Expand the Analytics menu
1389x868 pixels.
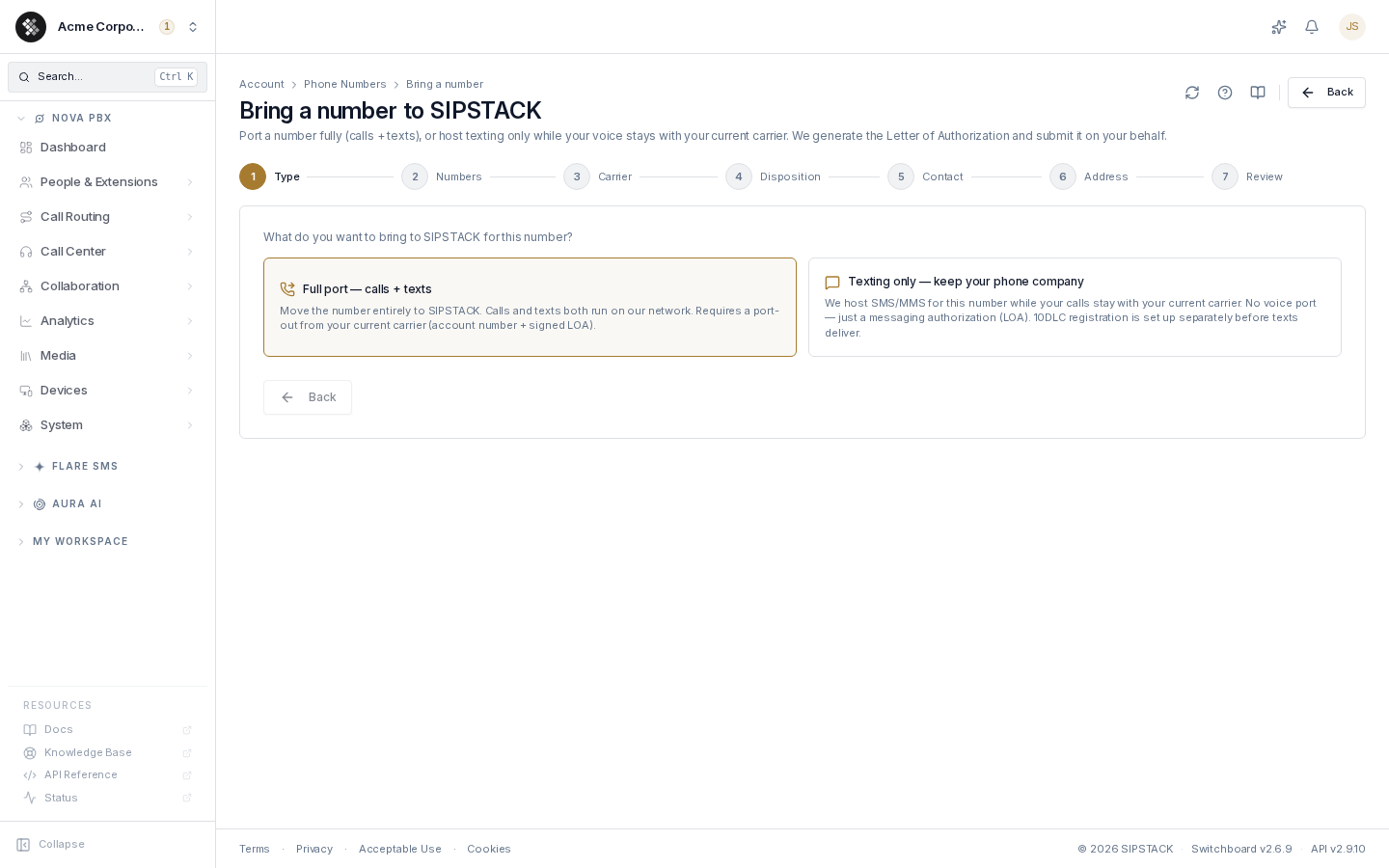(107, 321)
